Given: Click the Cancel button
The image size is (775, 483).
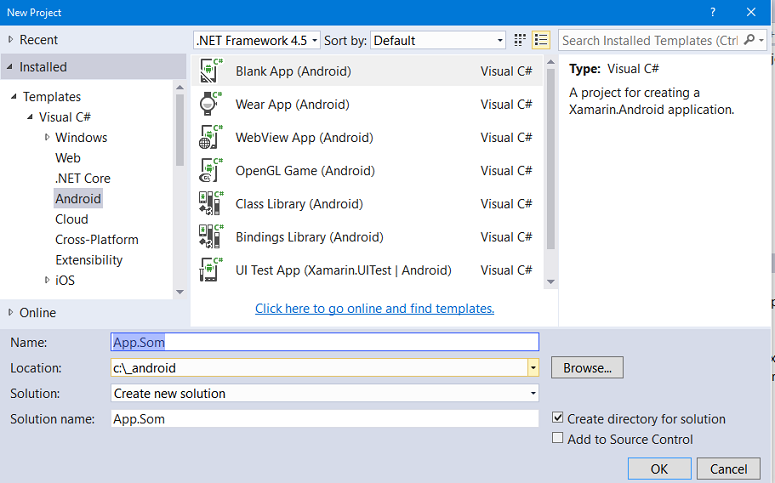Looking at the screenshot, I should point(729,468).
